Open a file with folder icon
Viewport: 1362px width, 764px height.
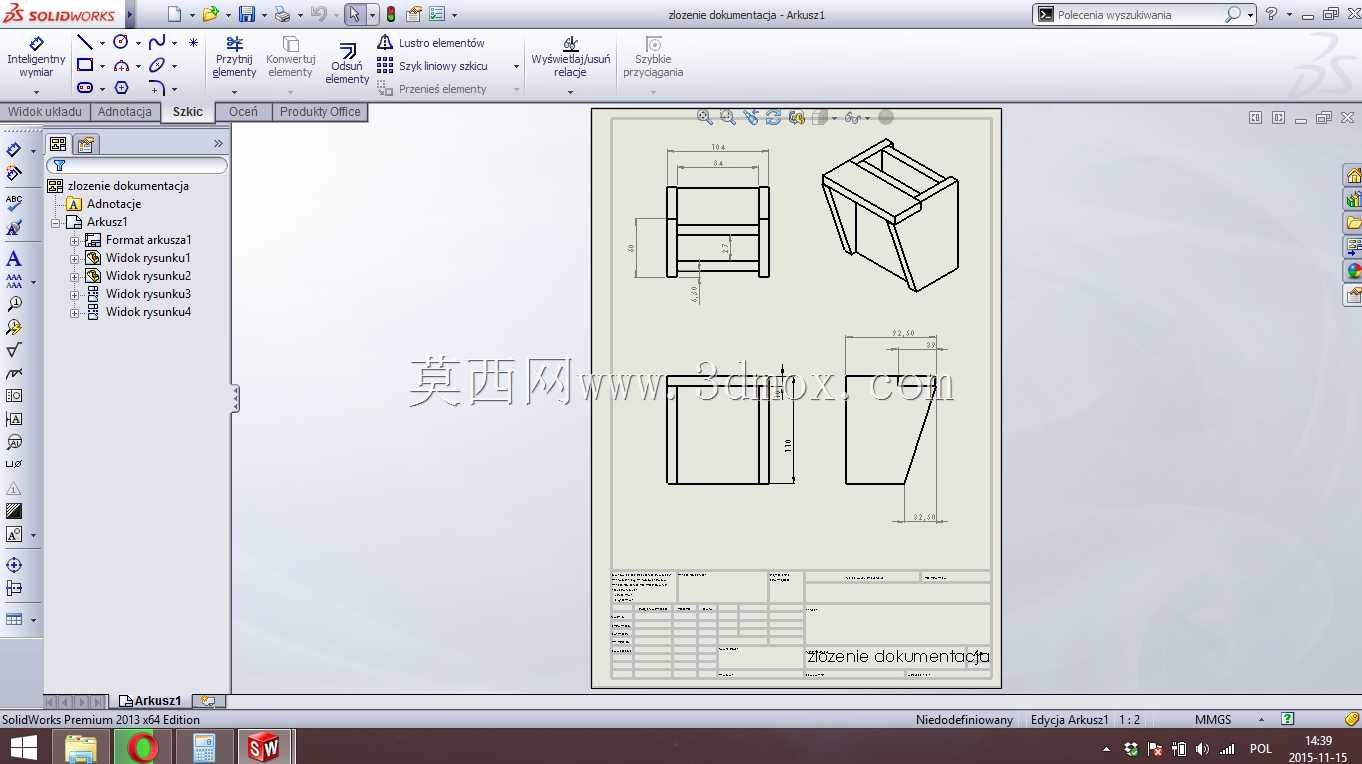point(210,14)
